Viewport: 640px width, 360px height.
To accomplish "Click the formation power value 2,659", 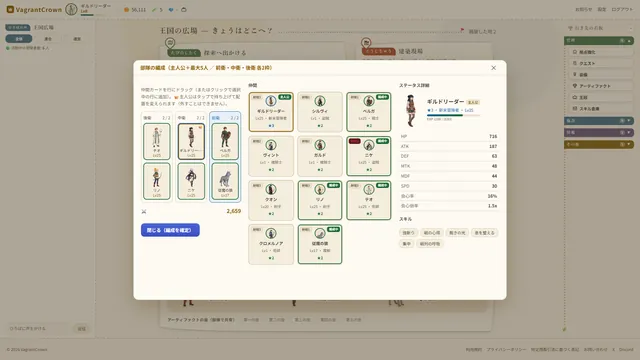I will (x=233, y=211).
